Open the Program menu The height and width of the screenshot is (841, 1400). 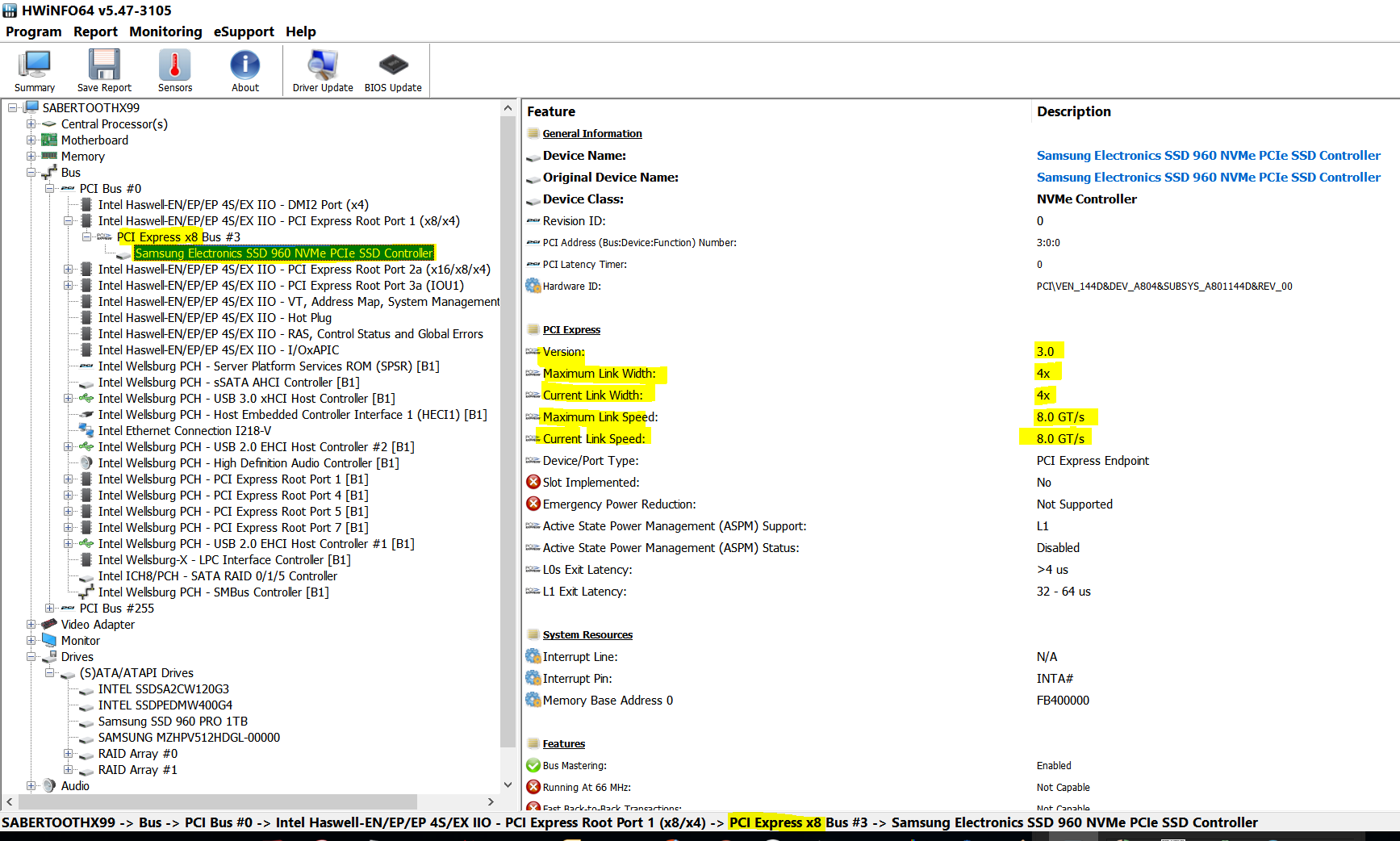click(x=33, y=31)
